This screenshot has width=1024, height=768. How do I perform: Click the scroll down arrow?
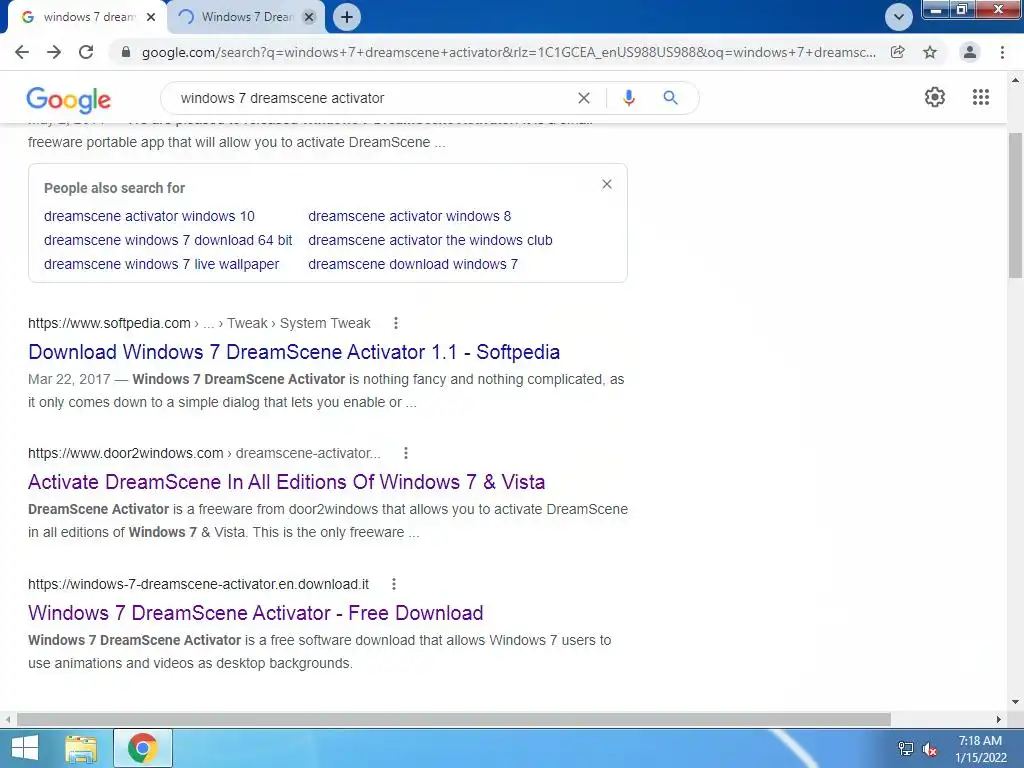[x=1015, y=703]
